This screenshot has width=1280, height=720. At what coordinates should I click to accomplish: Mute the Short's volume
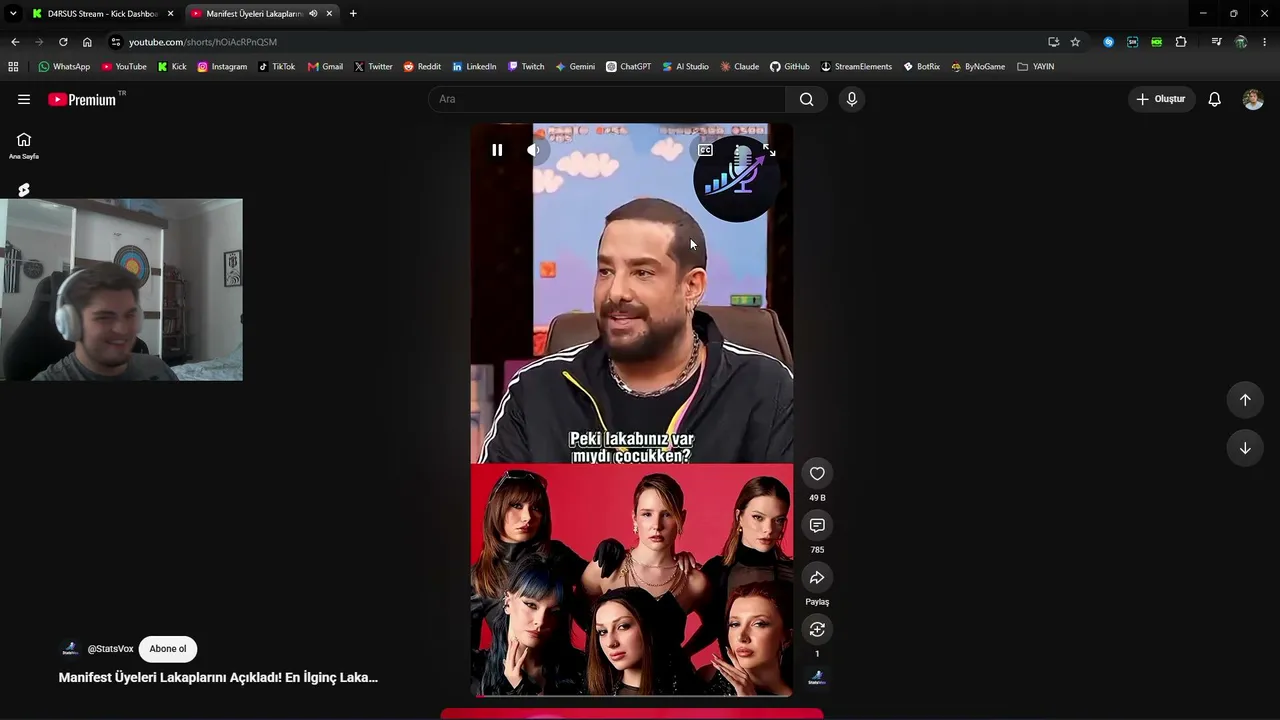pyautogui.click(x=533, y=150)
